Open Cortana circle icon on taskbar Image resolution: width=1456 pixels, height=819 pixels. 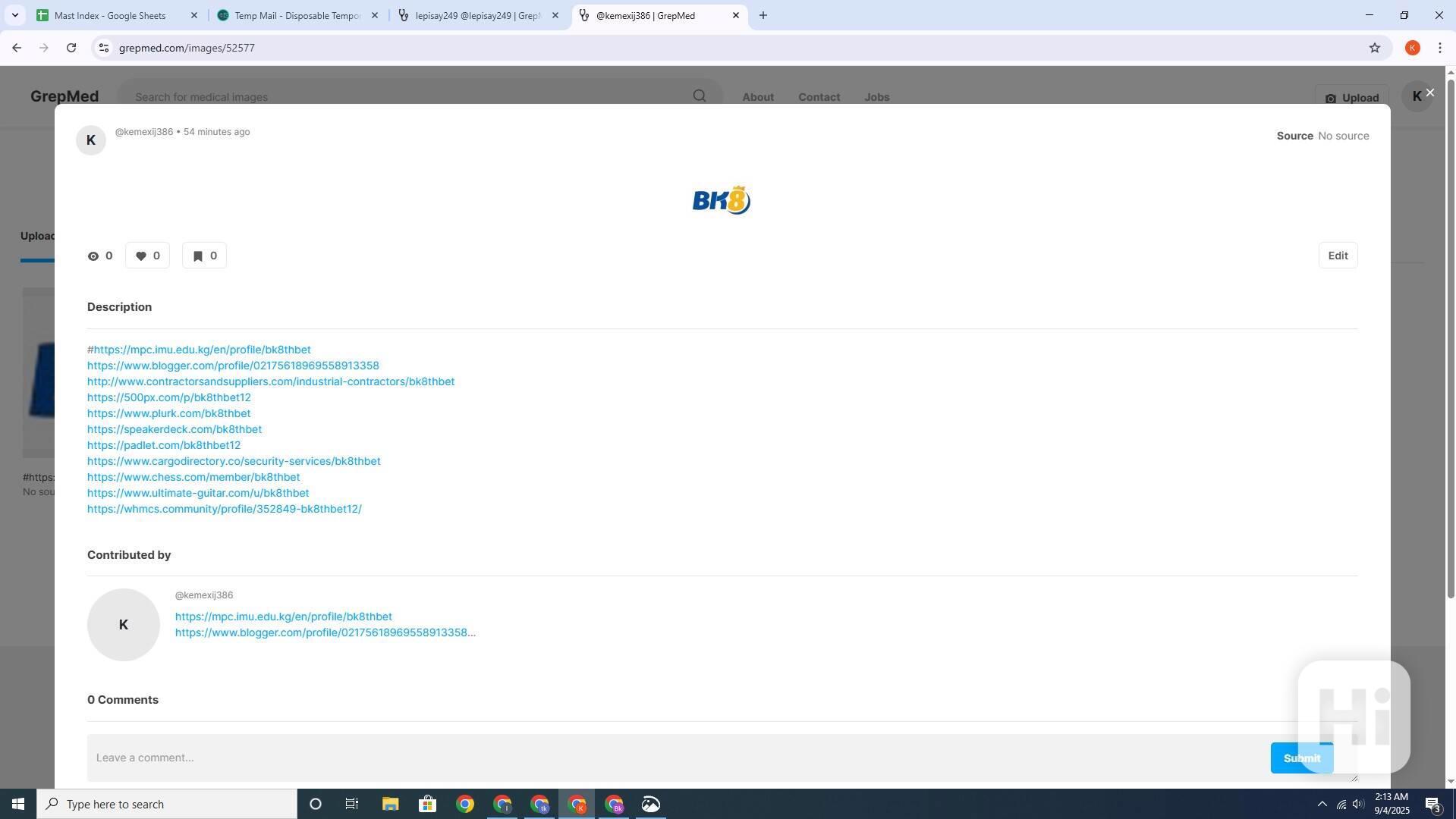316,804
